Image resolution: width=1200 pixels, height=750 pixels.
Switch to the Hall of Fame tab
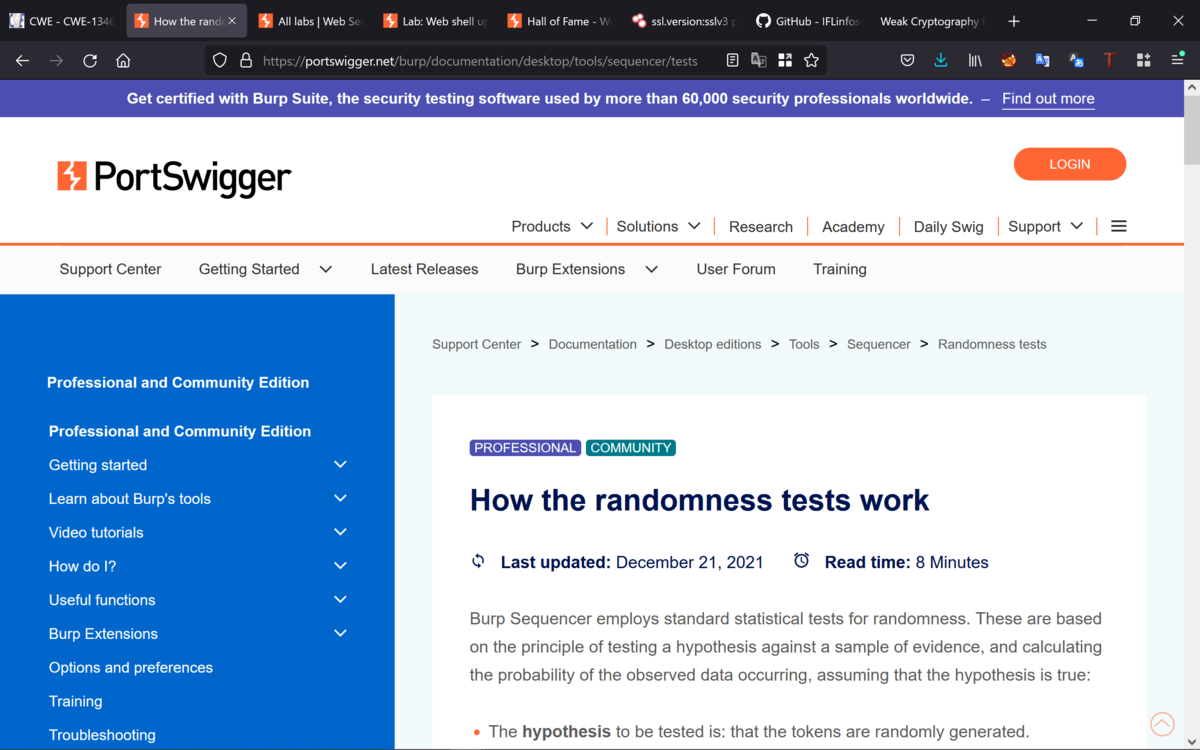559,21
